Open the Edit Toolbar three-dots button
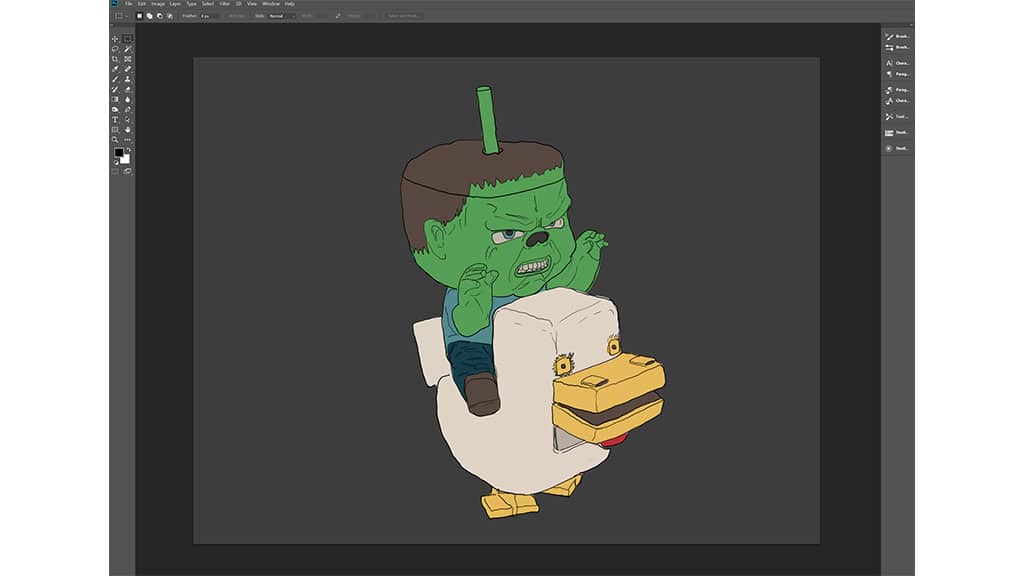The height and width of the screenshot is (576, 1024). coord(127,139)
